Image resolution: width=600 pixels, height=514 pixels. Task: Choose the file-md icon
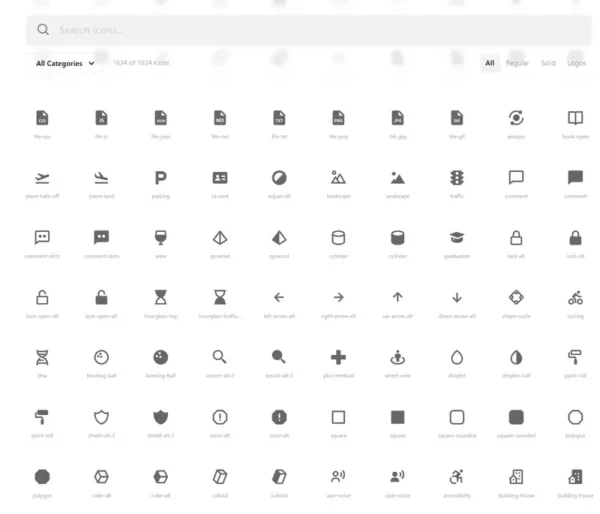[220, 118]
